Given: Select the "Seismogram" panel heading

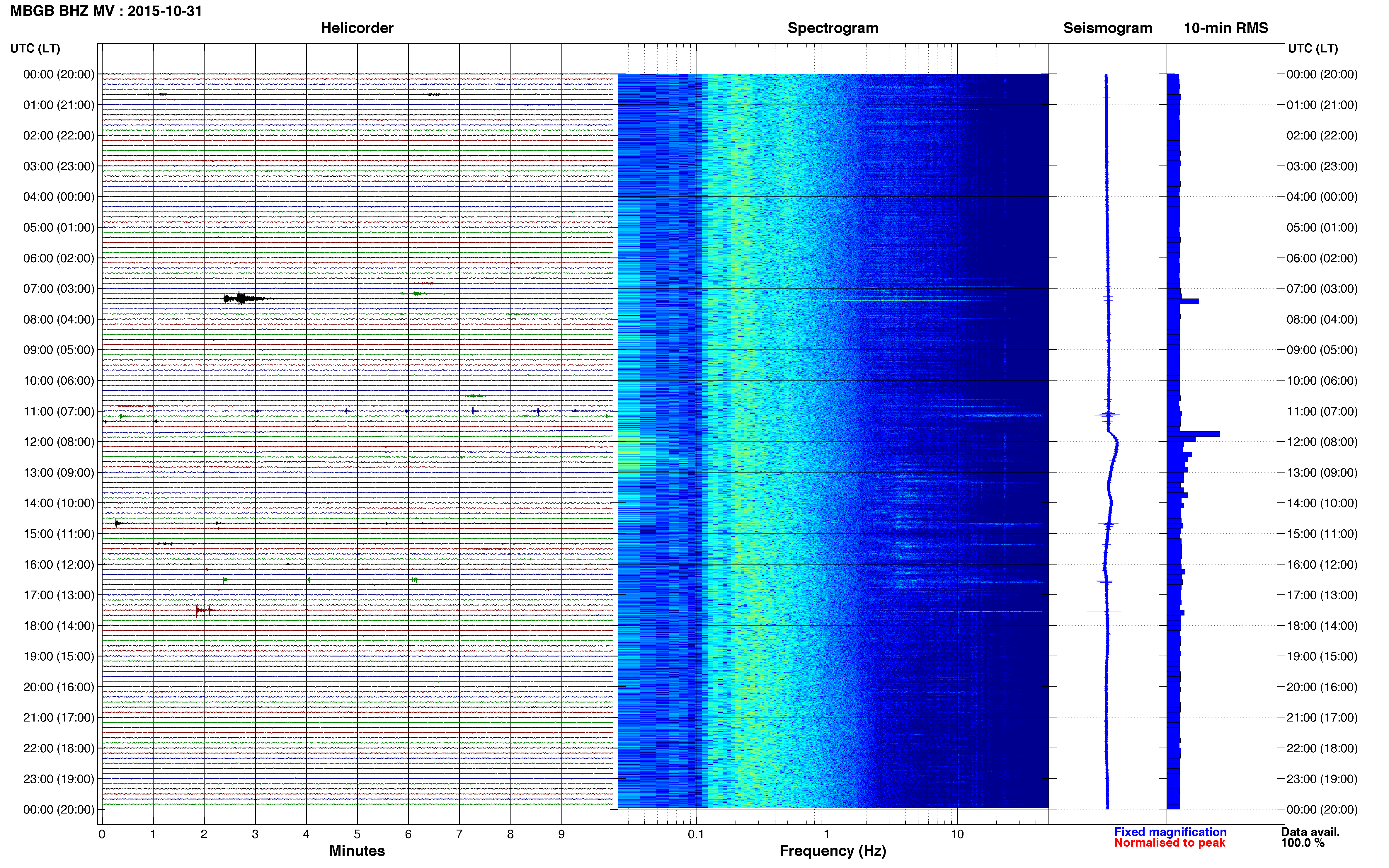Looking at the screenshot, I should 1108,28.
